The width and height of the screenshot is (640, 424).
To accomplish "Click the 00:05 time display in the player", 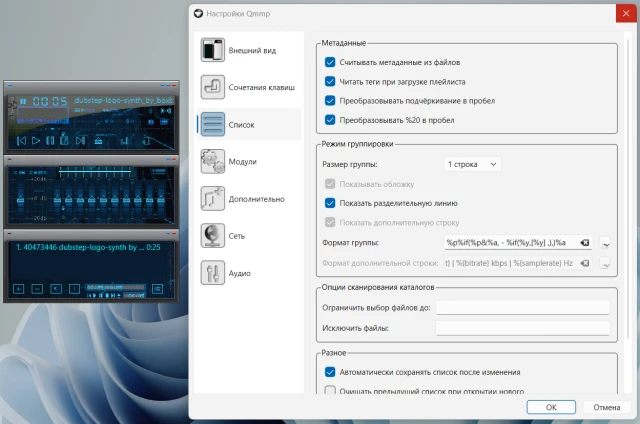I will click(50, 101).
